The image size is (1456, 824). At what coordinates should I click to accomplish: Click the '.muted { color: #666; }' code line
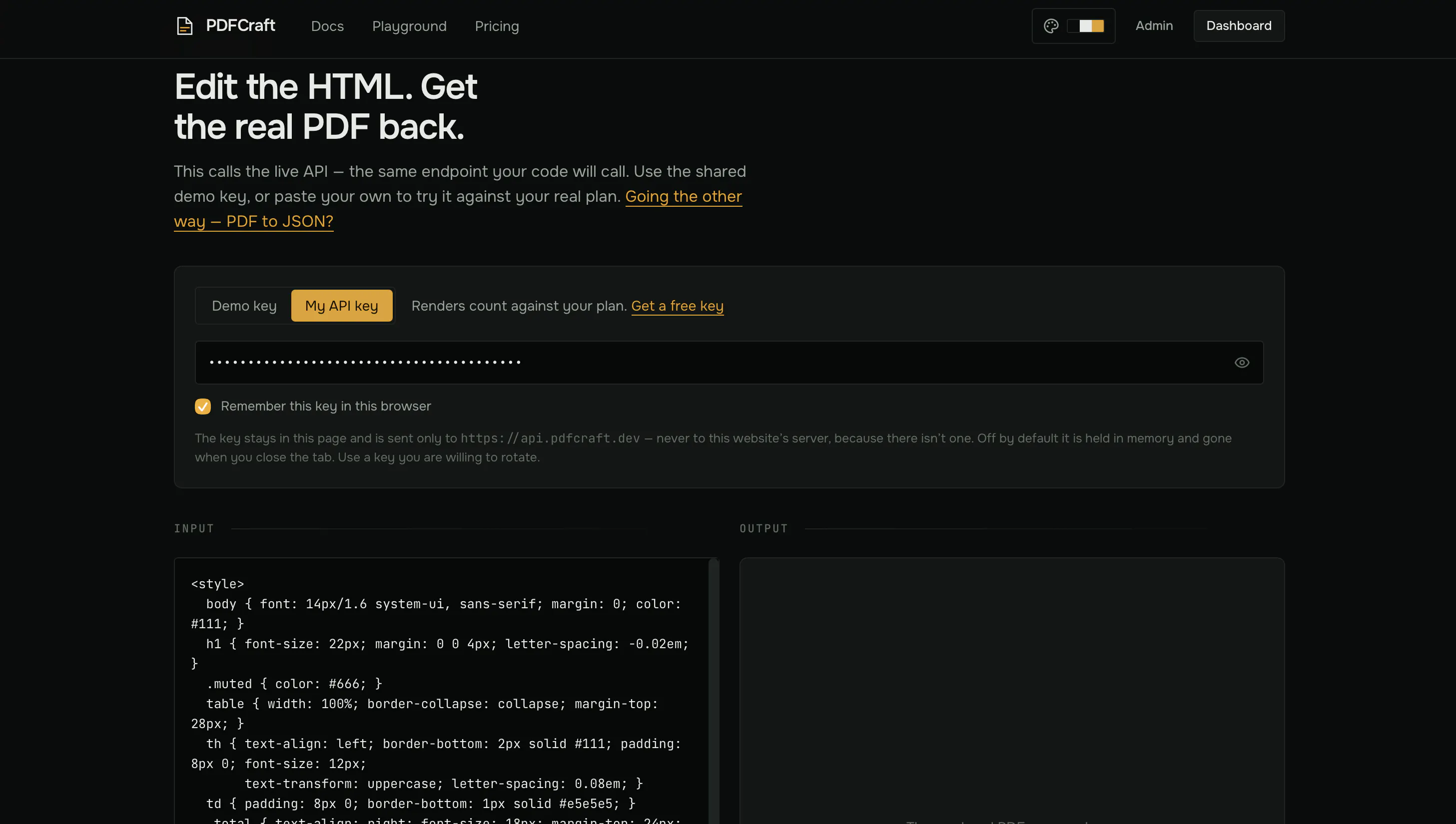tap(294, 684)
